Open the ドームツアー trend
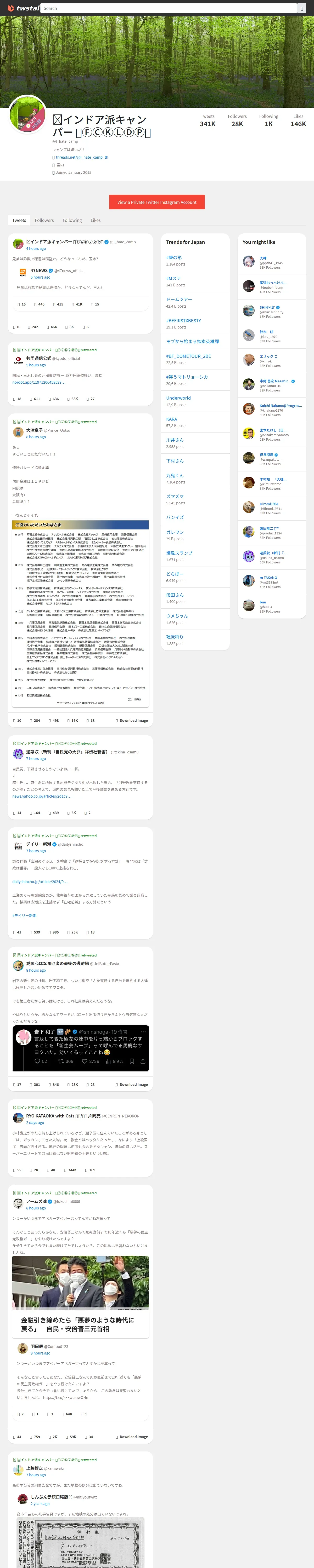The width and height of the screenshot is (314, 1568). pyautogui.click(x=179, y=299)
